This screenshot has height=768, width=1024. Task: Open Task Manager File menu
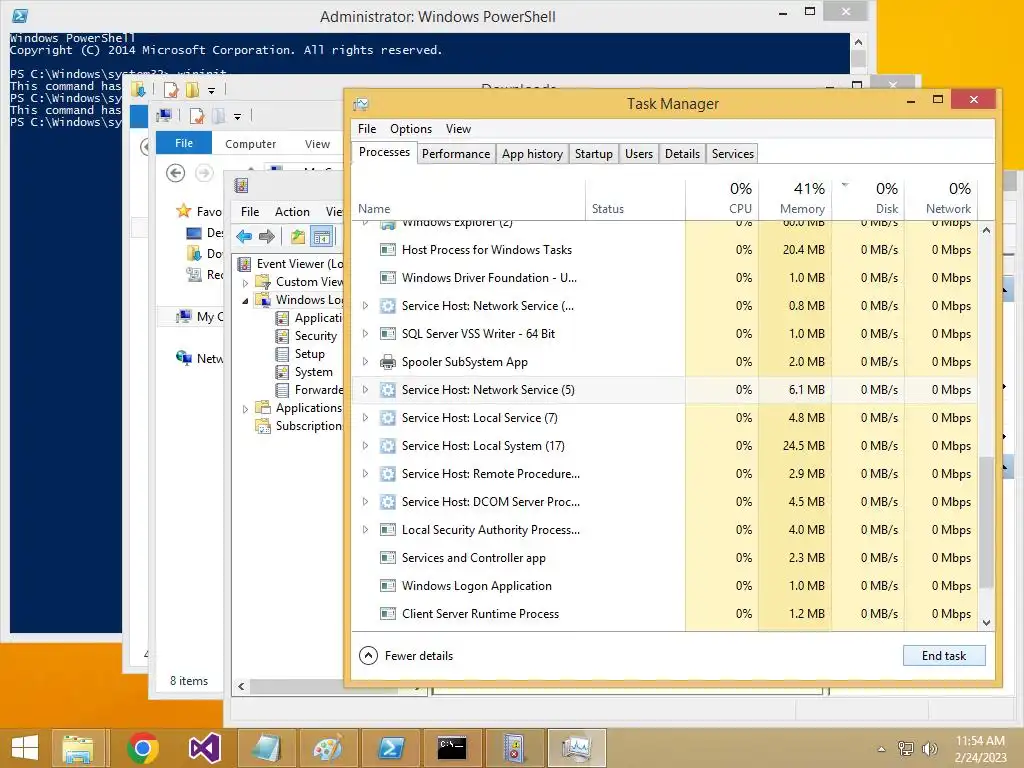(x=367, y=129)
